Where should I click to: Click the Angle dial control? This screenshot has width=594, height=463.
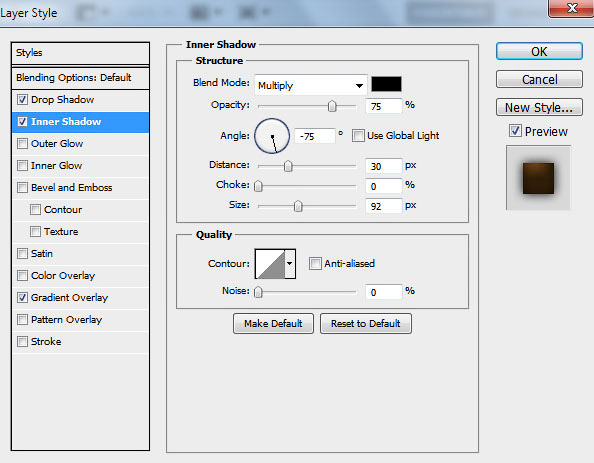[x=272, y=136]
